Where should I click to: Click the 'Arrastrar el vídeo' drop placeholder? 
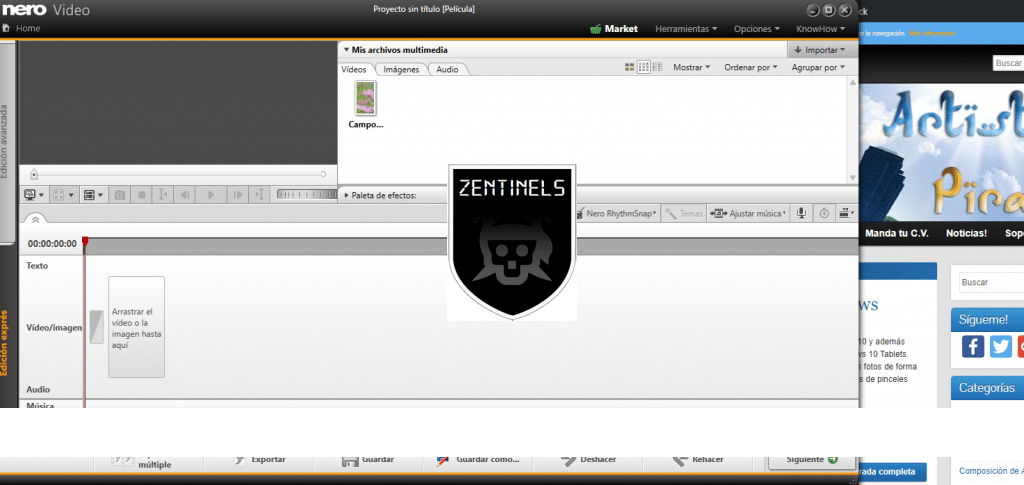(136, 327)
